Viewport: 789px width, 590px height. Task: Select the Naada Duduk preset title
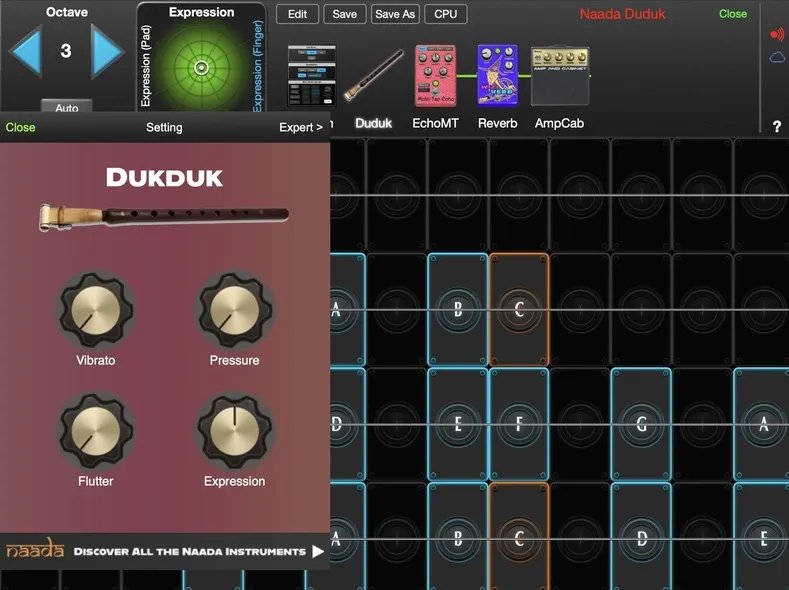(x=622, y=14)
